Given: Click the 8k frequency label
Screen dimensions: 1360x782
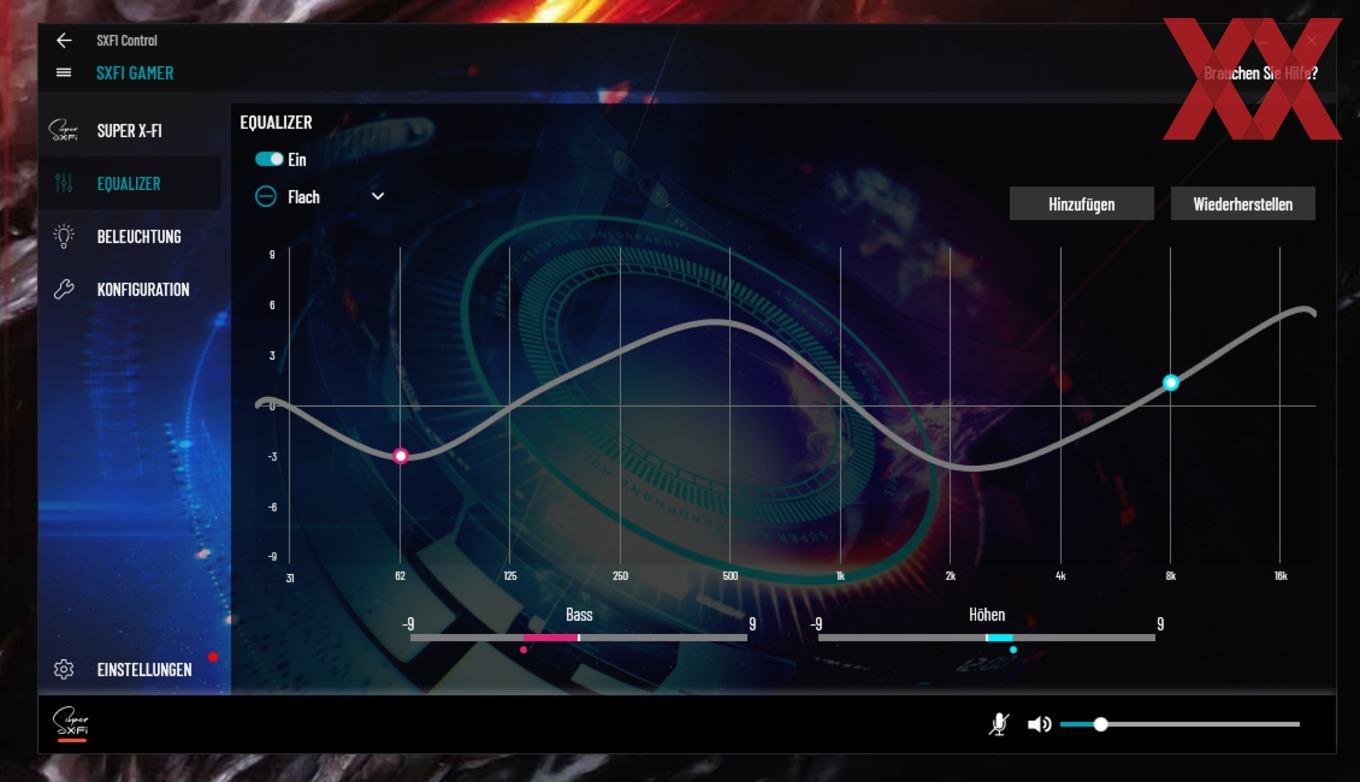Looking at the screenshot, I should pos(1171,576).
